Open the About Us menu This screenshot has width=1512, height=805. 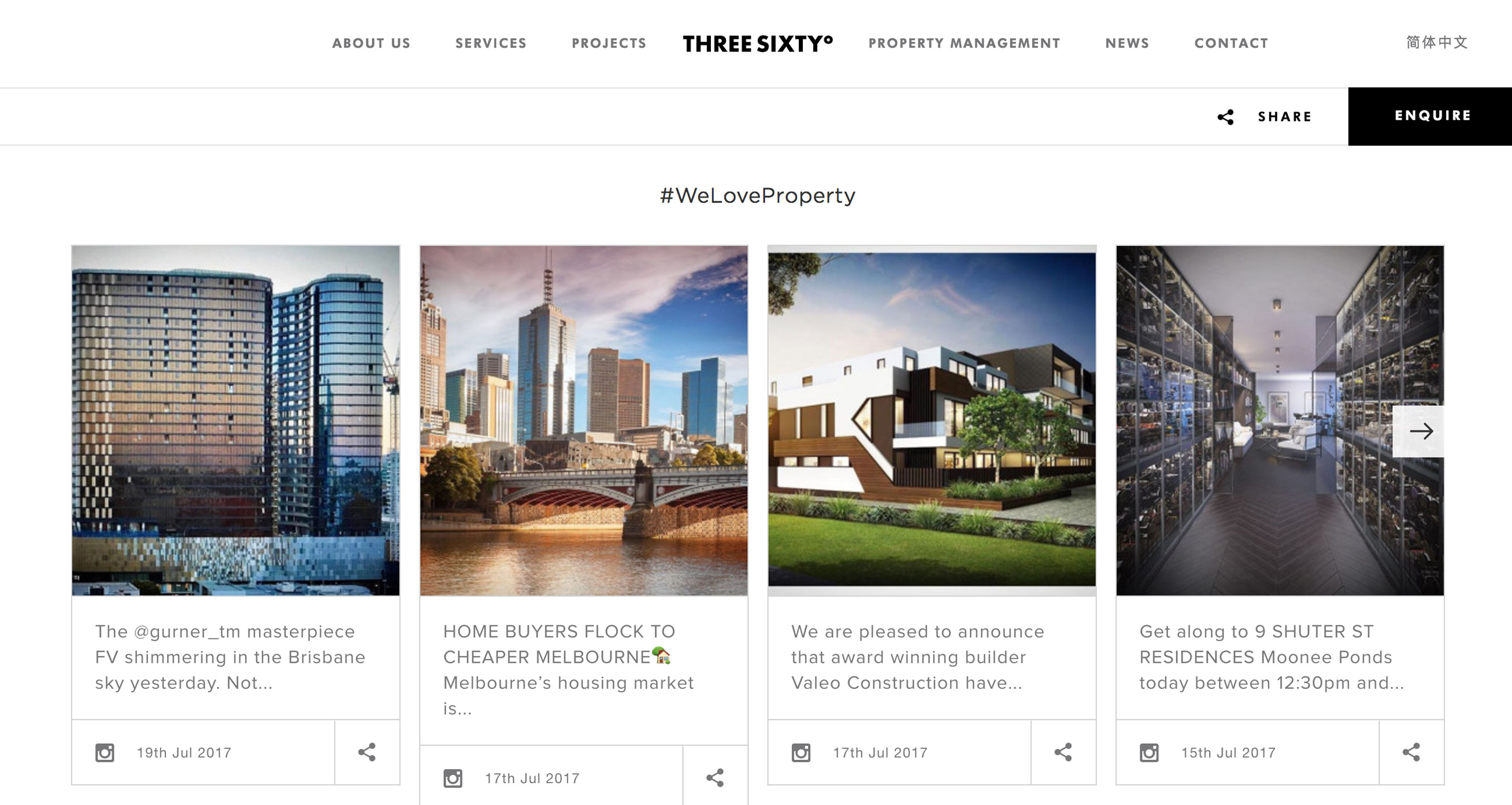point(371,43)
